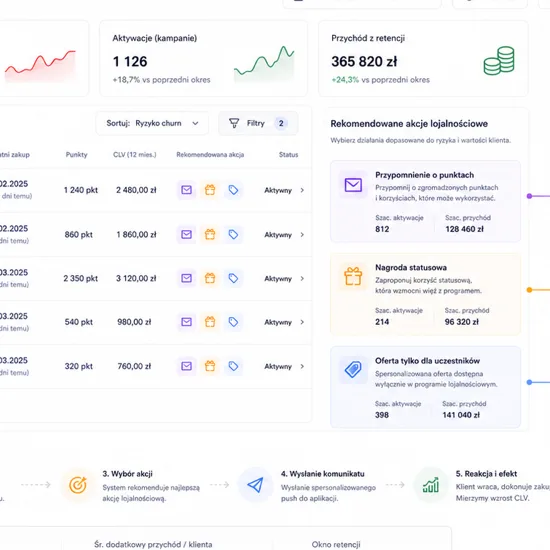Expand the 2 480,00 zł row chevron

(302, 190)
